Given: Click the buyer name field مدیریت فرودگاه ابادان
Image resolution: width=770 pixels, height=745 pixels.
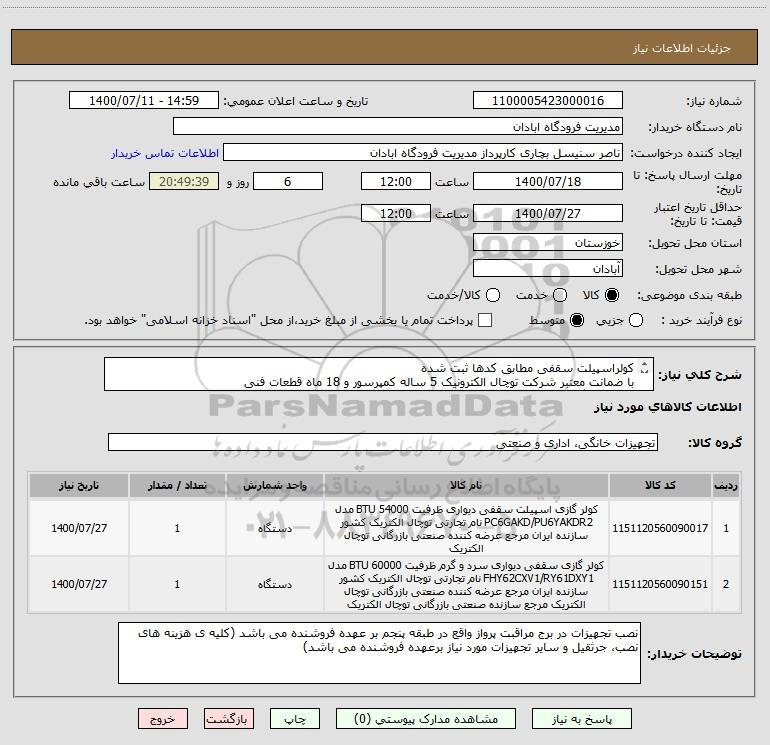Looking at the screenshot, I should pyautogui.click(x=398, y=126).
